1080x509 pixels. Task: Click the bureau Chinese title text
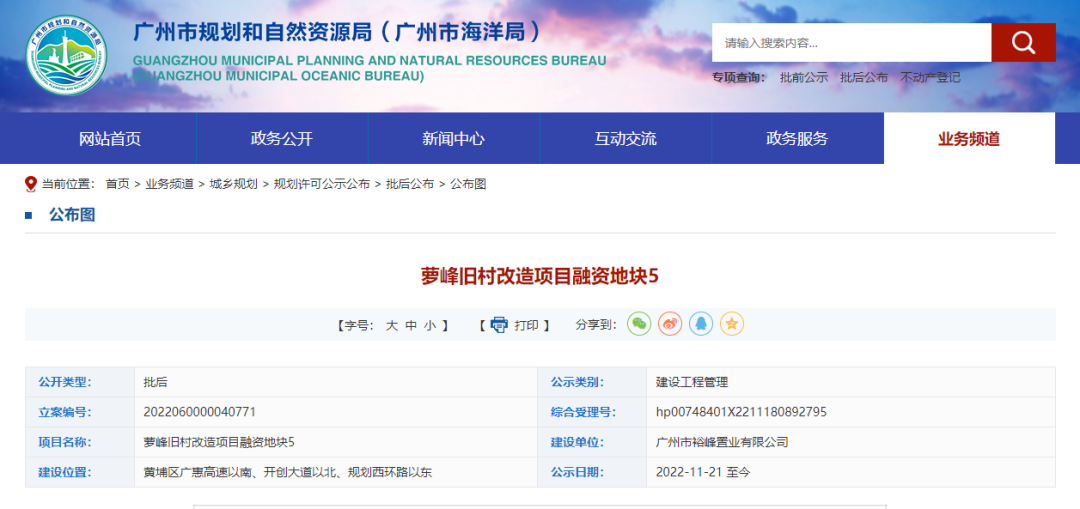coord(338,32)
